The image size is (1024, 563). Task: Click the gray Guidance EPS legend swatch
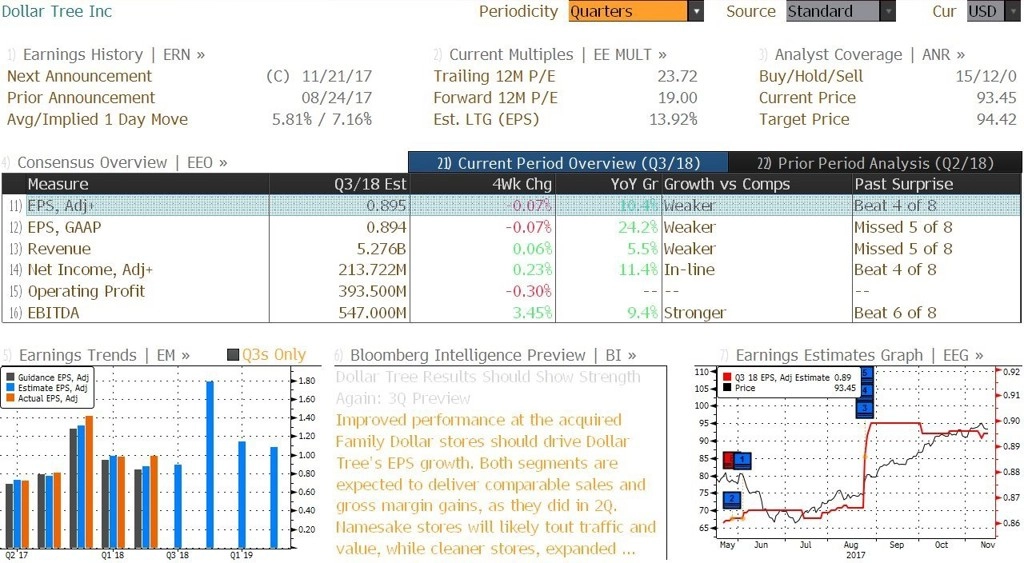pyautogui.click(x=10, y=378)
